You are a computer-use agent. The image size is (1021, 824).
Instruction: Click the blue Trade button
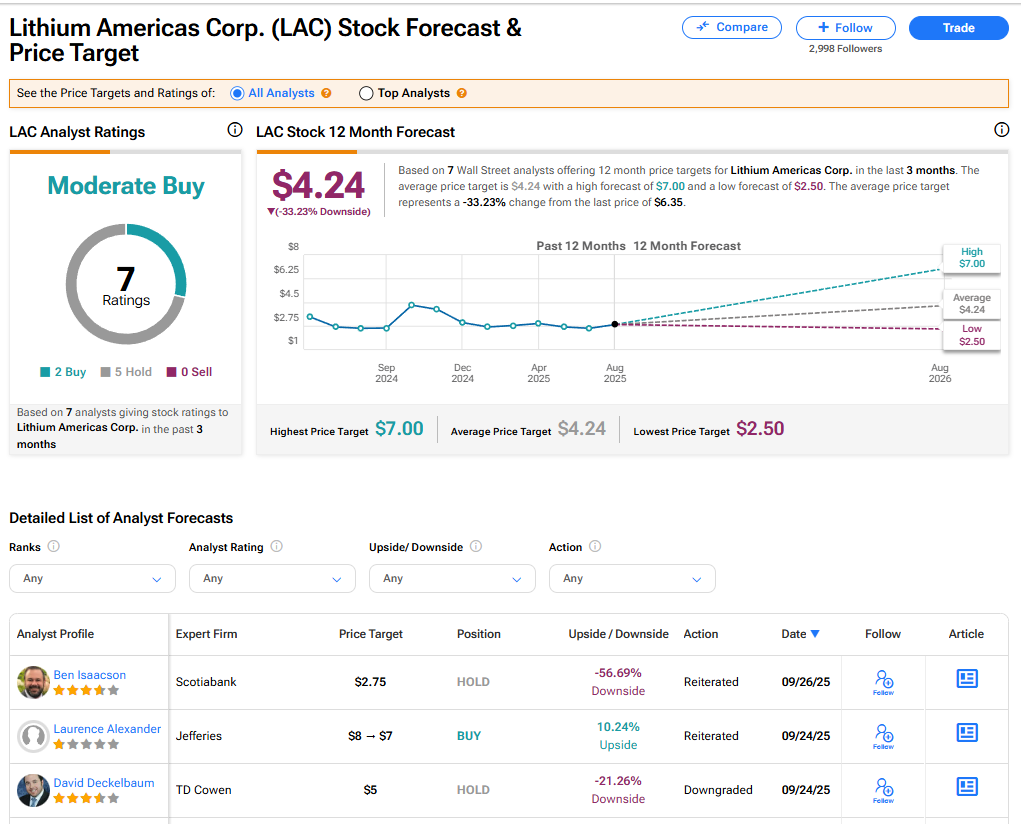958,28
